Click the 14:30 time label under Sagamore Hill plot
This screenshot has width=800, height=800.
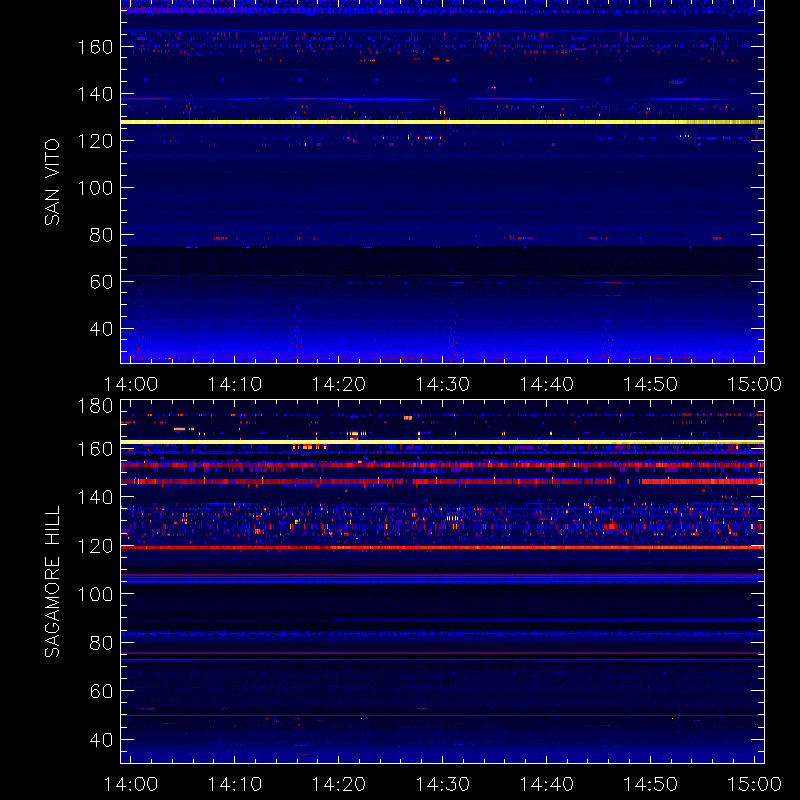(x=442, y=784)
